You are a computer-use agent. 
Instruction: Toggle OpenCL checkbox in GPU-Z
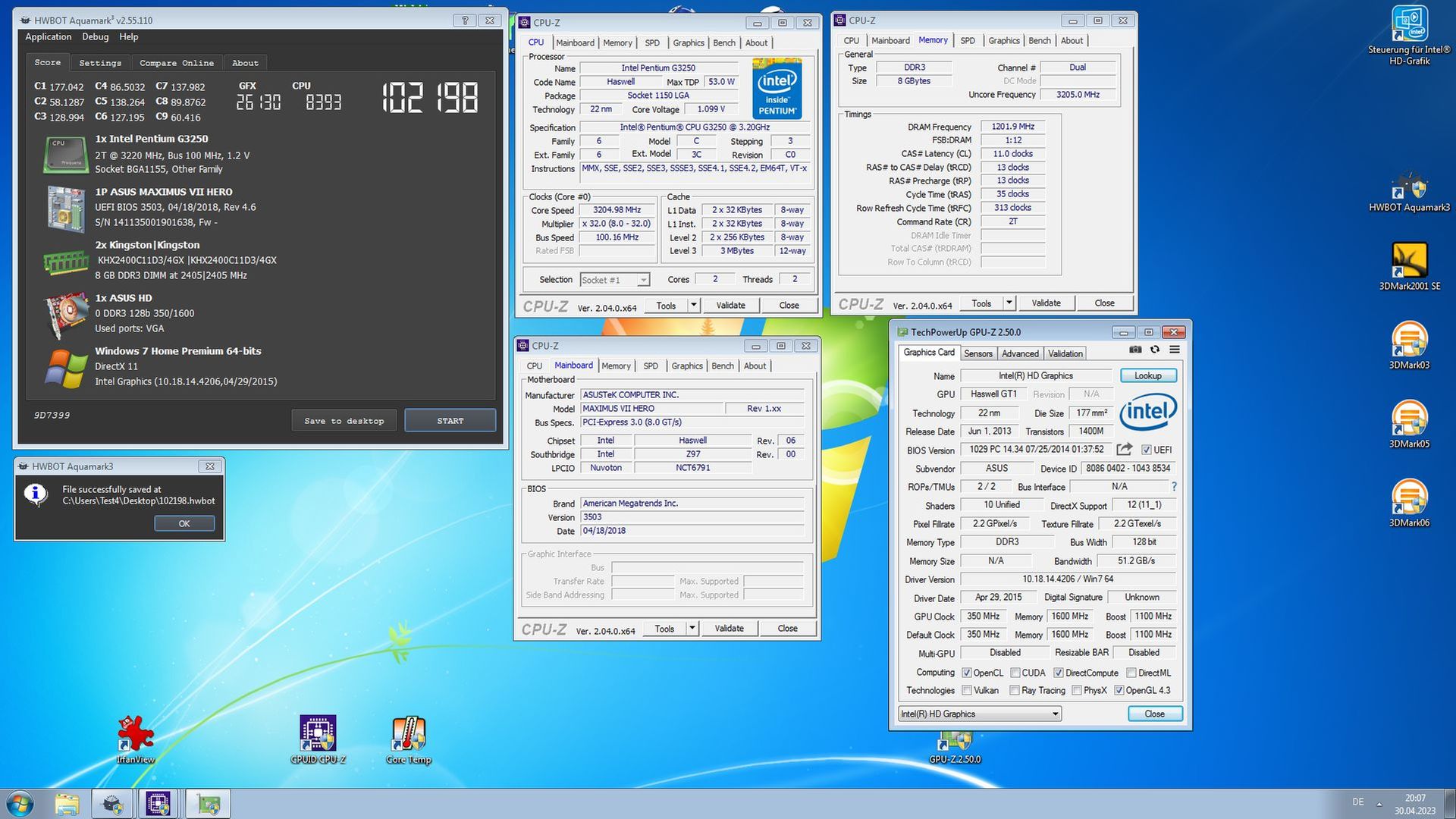[x=967, y=673]
